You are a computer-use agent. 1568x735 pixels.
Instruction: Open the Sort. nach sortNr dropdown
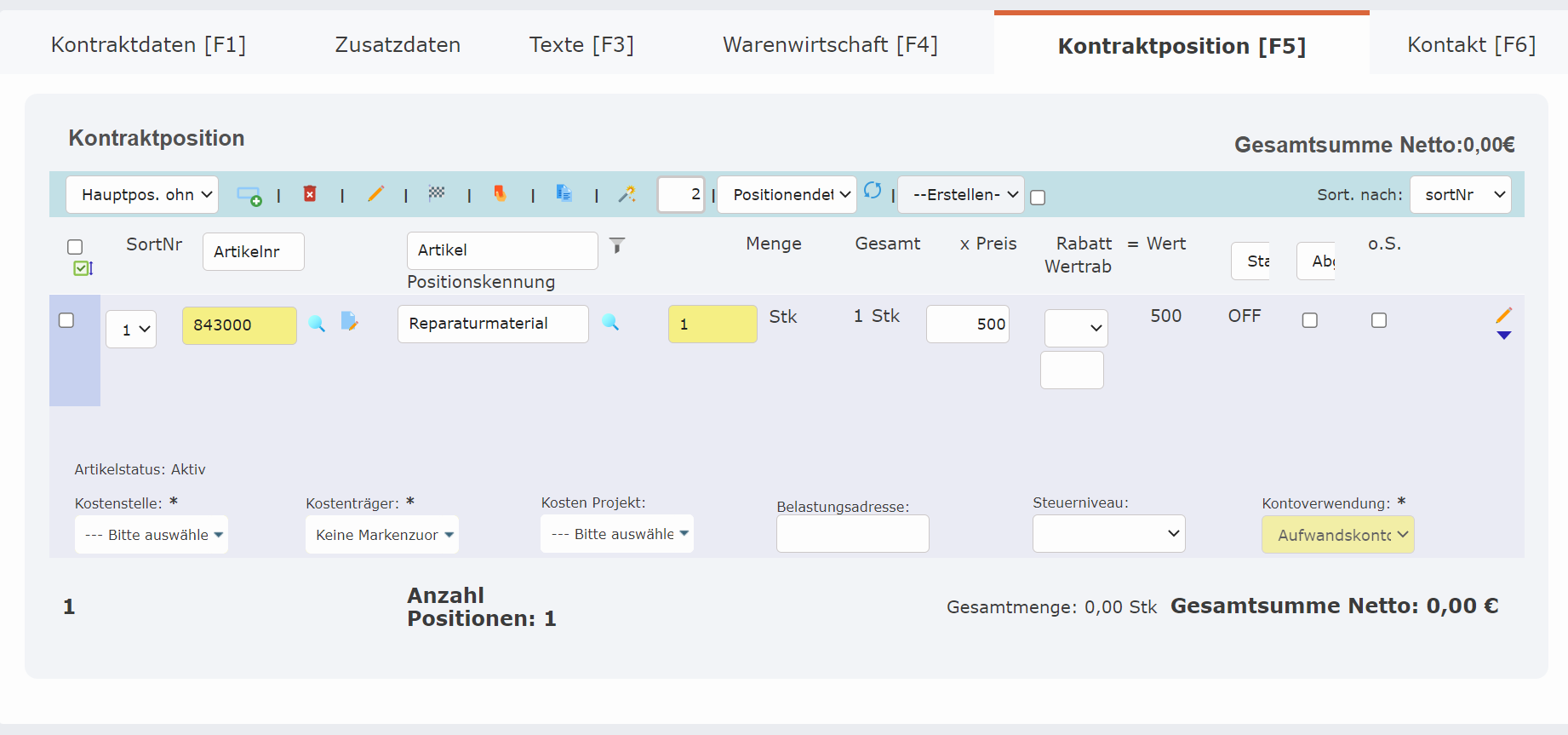1460,195
